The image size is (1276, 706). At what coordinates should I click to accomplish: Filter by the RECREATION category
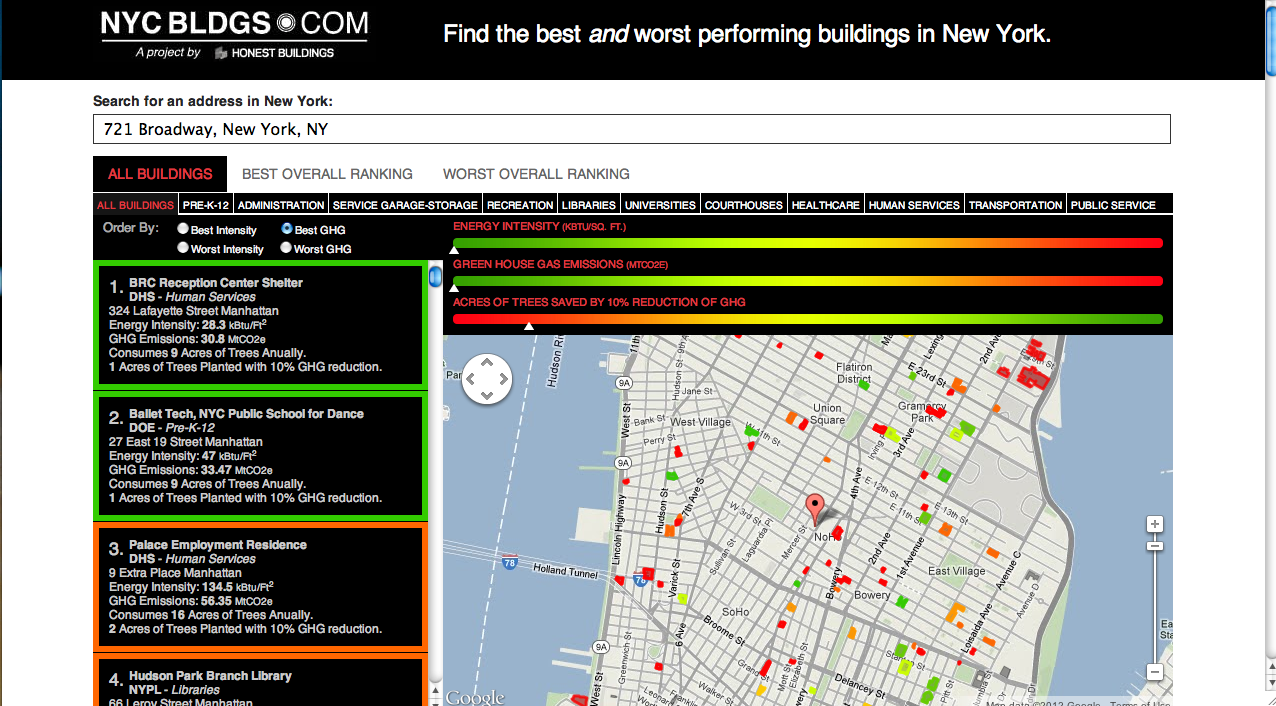click(520, 205)
